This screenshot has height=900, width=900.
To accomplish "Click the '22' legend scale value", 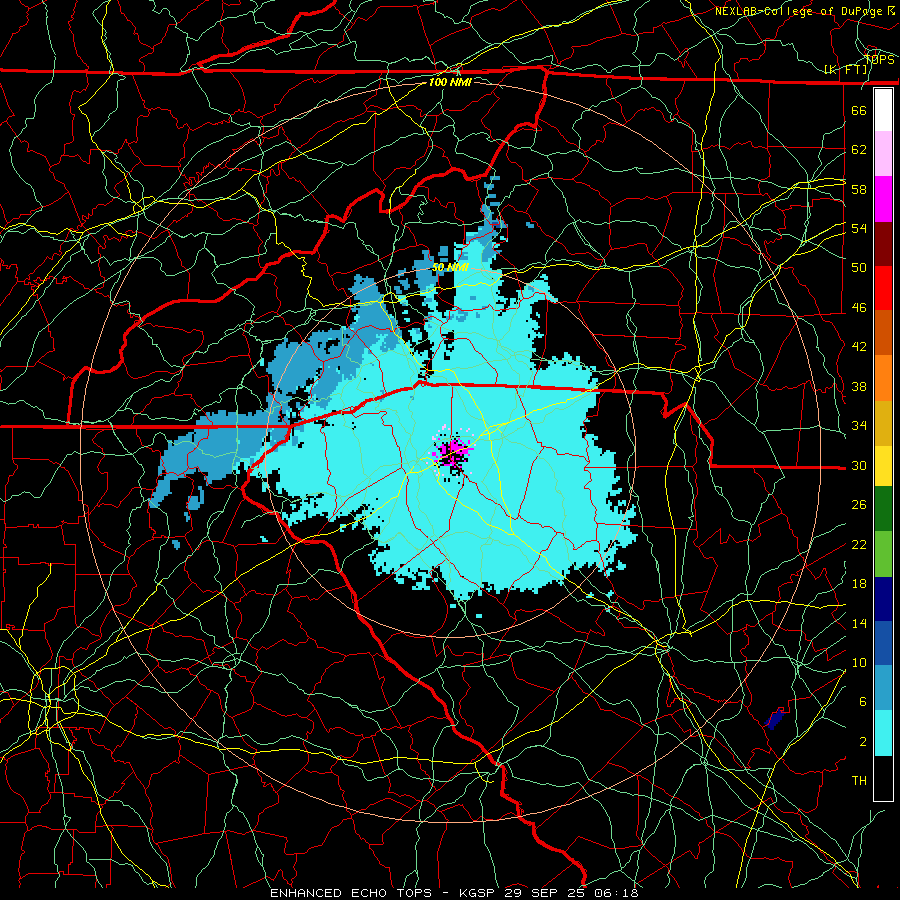I will (x=859, y=545).
